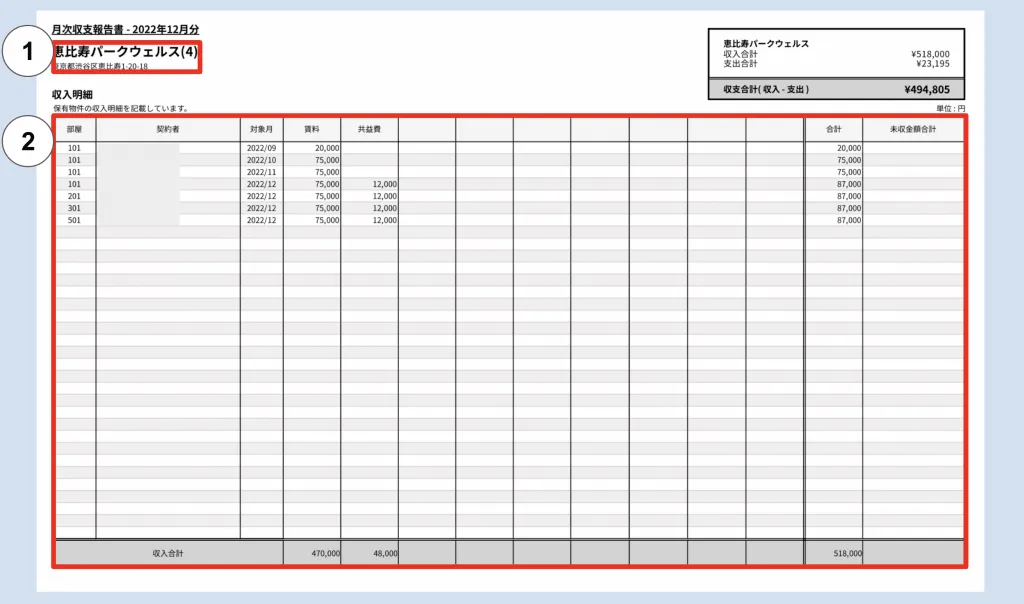
Task: Click the 収入合計 footer label in table
Action: (x=168, y=553)
